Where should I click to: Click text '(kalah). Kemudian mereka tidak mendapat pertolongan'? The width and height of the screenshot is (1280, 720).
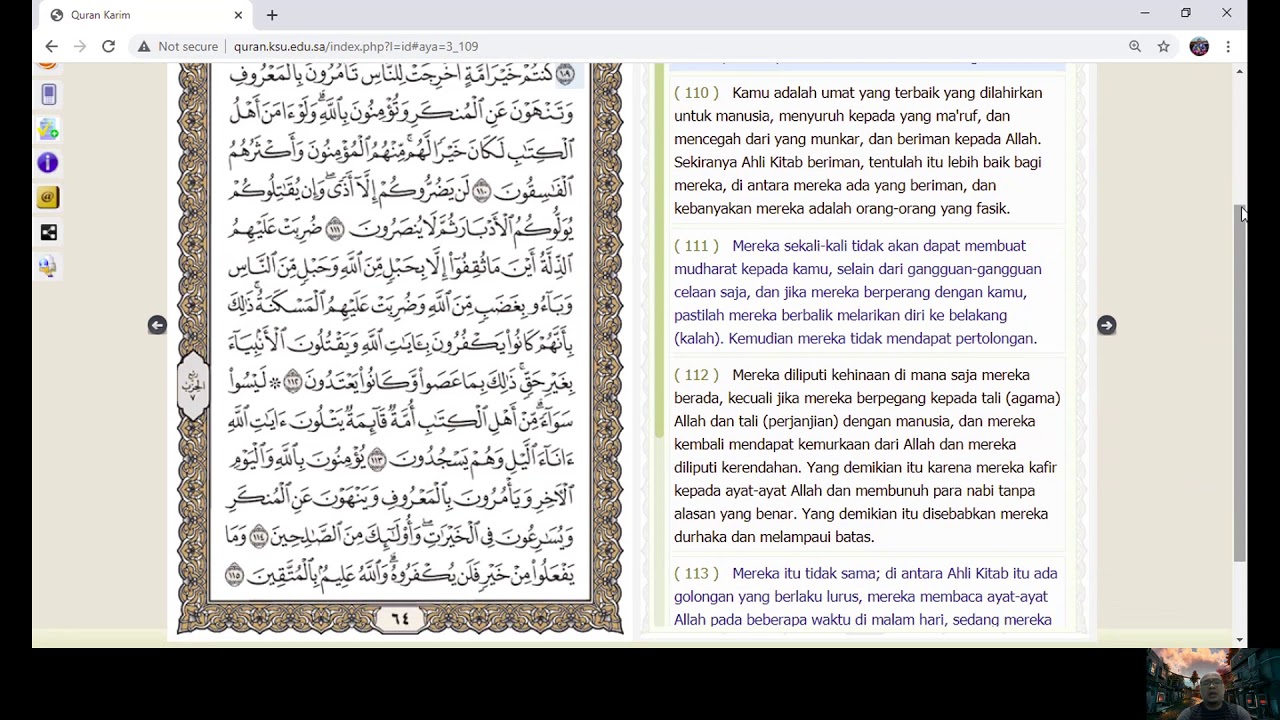tap(855, 339)
